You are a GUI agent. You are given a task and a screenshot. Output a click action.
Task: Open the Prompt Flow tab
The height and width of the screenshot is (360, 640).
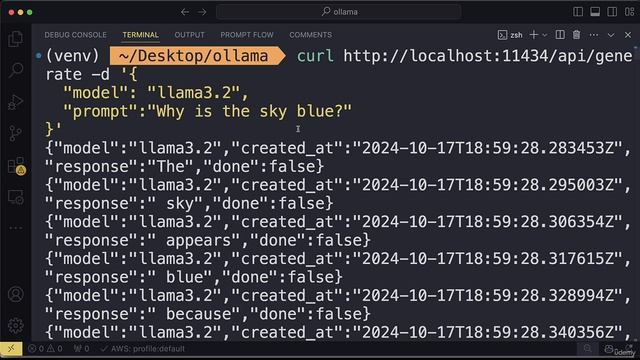pyautogui.click(x=247, y=35)
